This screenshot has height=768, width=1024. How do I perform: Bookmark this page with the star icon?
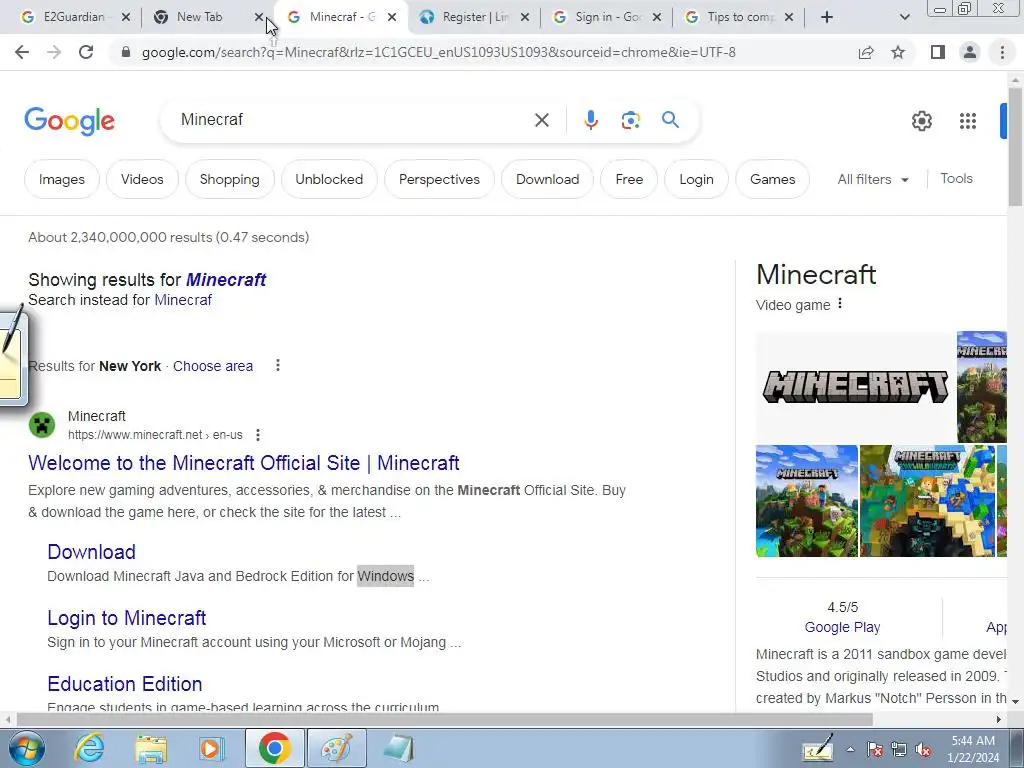pyautogui.click(x=898, y=52)
